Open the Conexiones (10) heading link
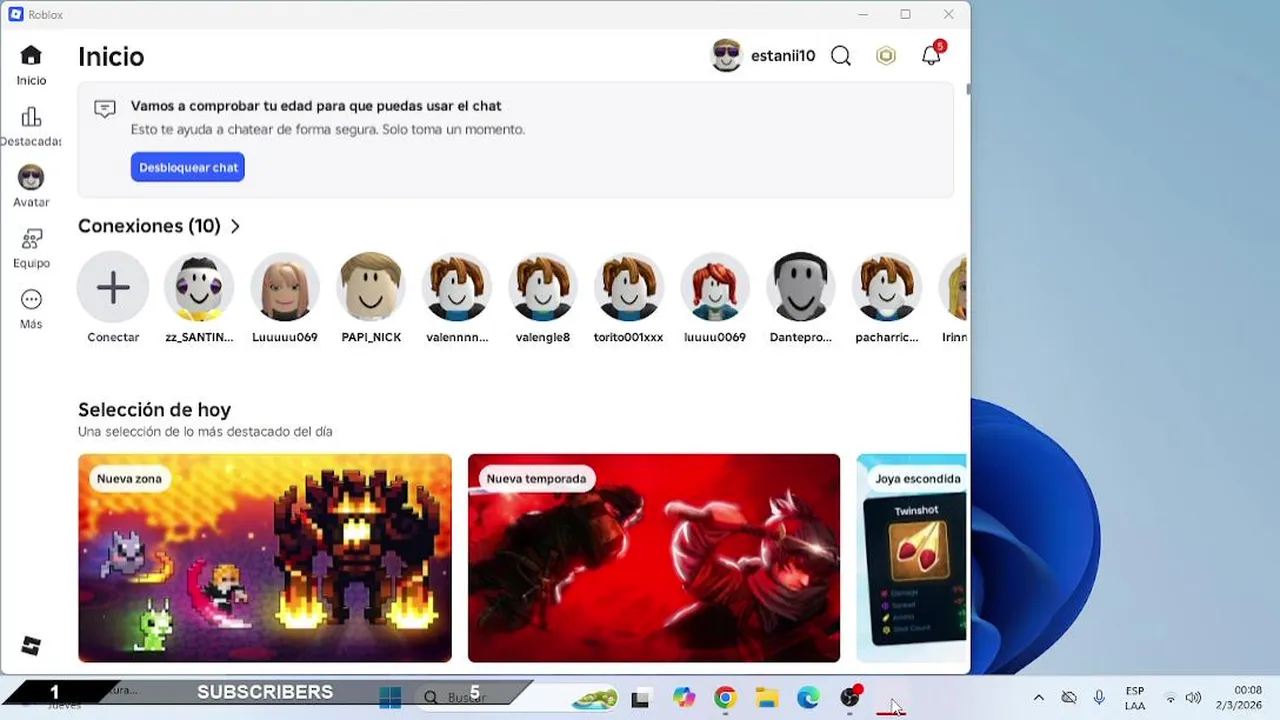Image resolution: width=1280 pixels, height=720 pixels. point(149,226)
